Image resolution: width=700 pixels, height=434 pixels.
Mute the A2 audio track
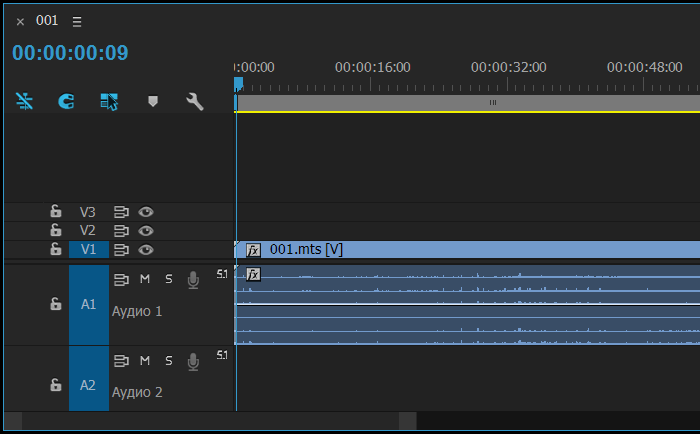145,360
